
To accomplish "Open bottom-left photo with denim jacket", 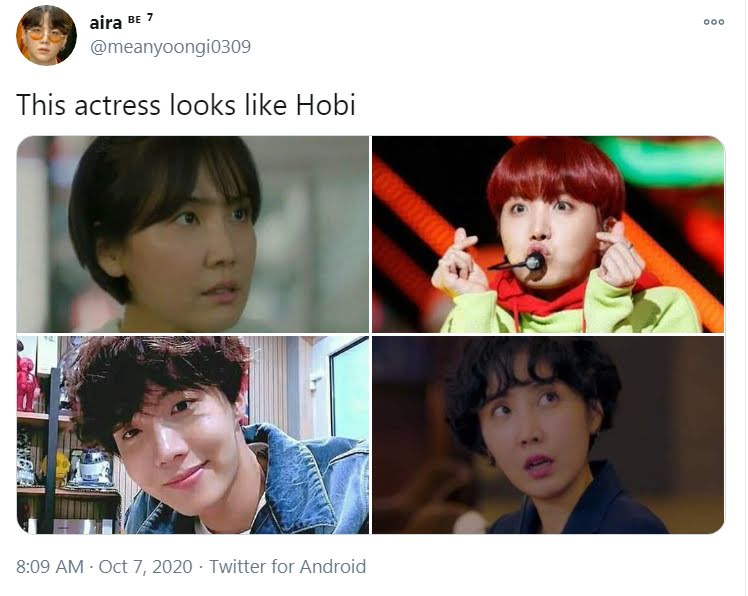I will pyautogui.click(x=193, y=435).
